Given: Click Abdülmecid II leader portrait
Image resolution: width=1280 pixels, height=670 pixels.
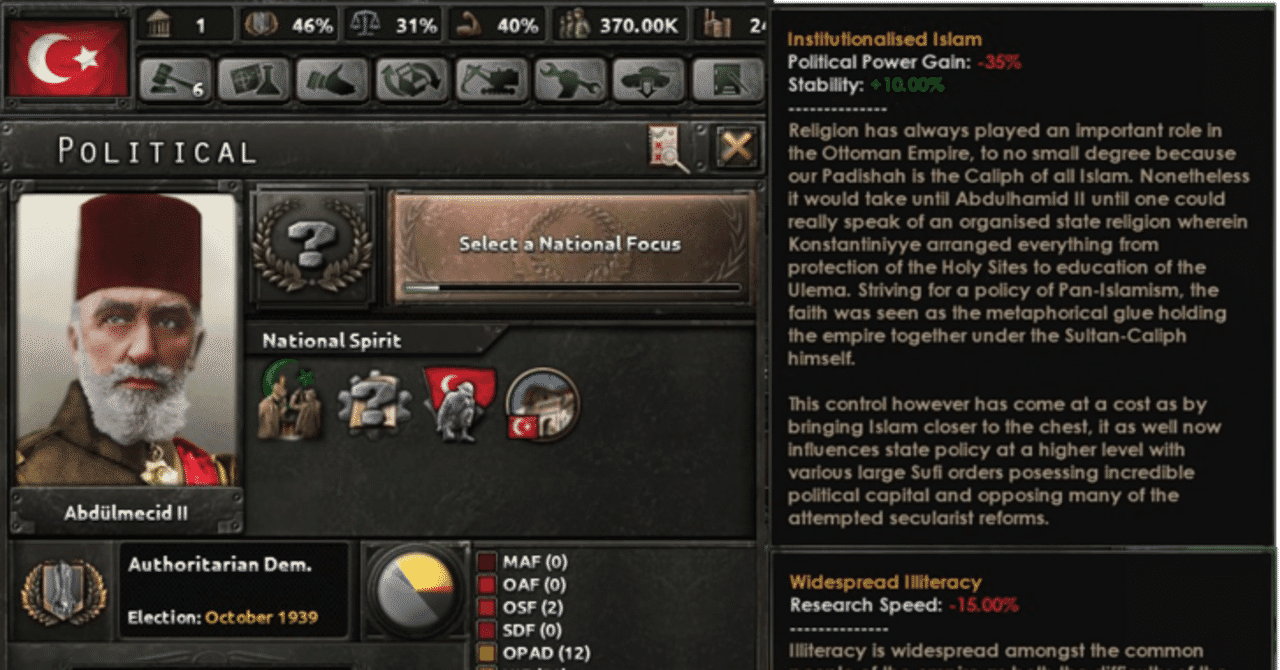Looking at the screenshot, I should pos(126,340).
